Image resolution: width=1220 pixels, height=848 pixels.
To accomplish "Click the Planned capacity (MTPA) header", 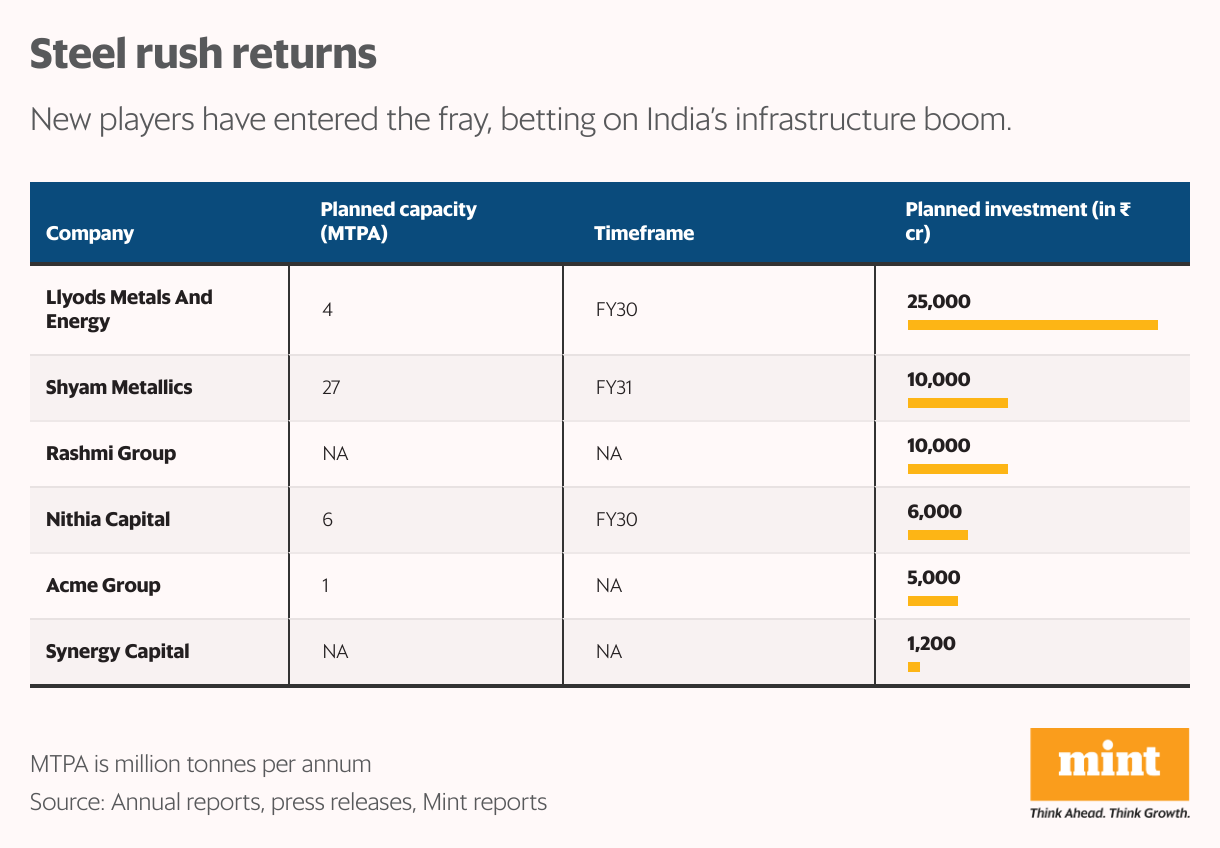I will 398,221.
